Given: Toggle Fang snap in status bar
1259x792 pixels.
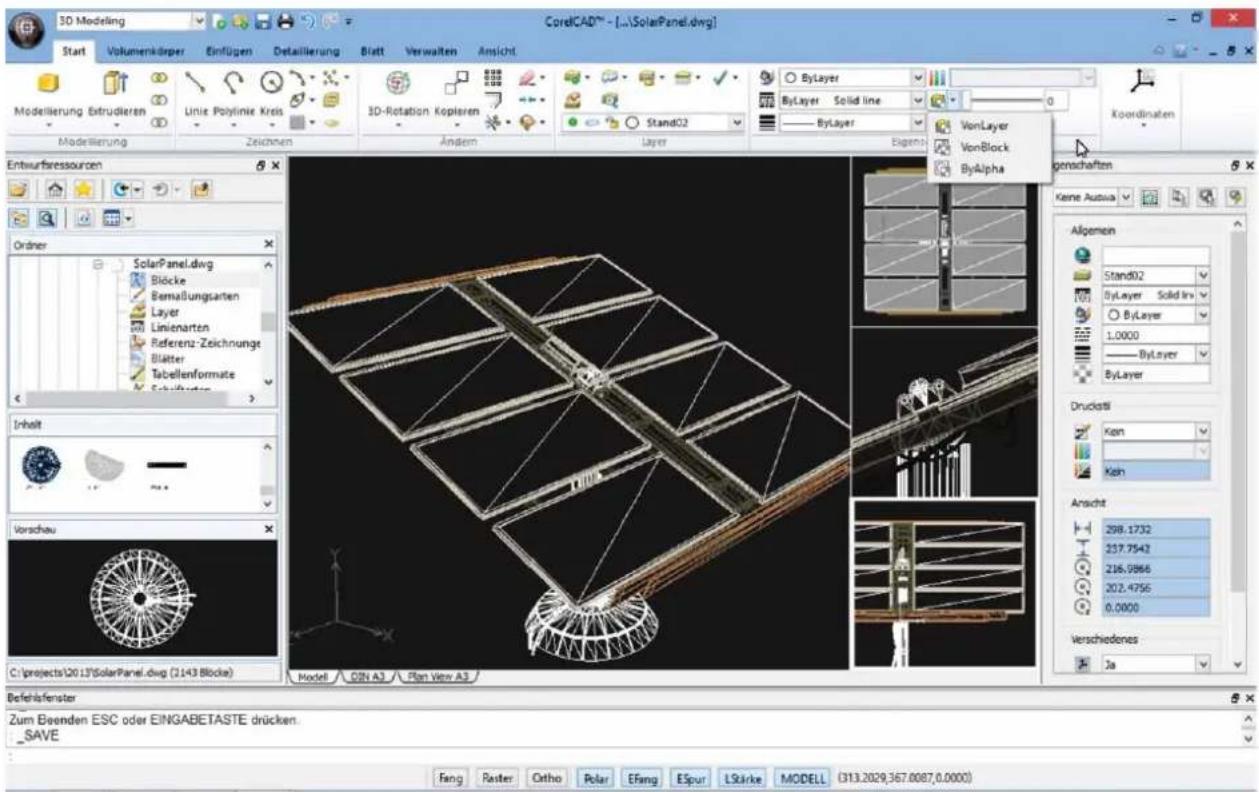Looking at the screenshot, I should pyautogui.click(x=452, y=776).
